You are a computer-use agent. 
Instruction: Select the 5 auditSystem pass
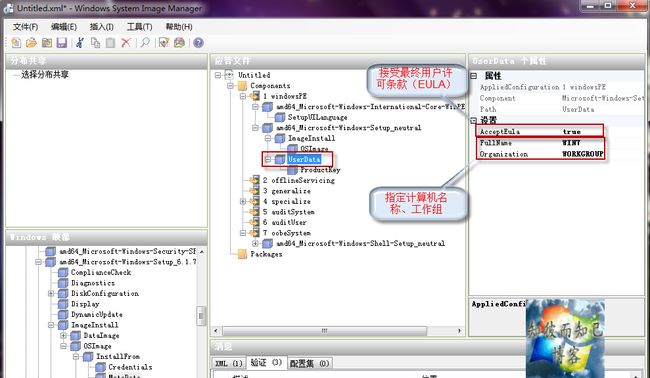coord(289,212)
